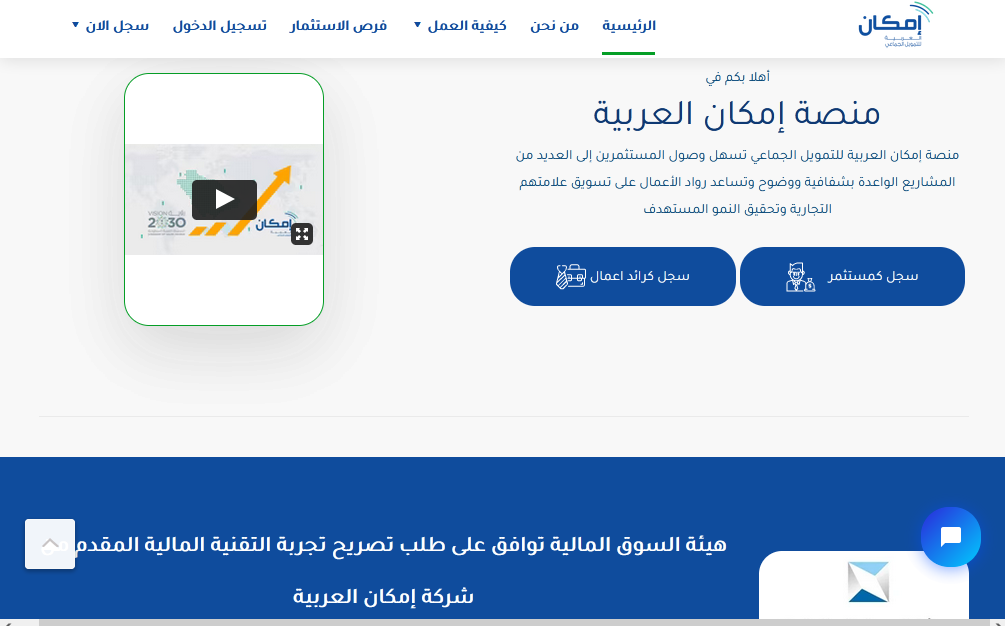Image resolution: width=1005 pixels, height=626 pixels.
Task: Expand the كيفية العمل dropdown arrow
Action: click(417, 25)
